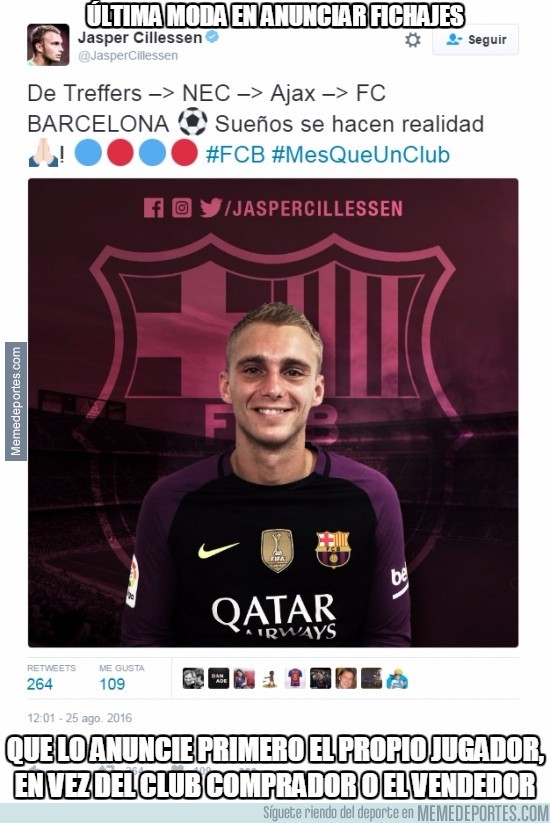Click the tweet timestamp 12:01 - 25 ago. 2016
Viewport: 550px width, 823px height.
80,718
